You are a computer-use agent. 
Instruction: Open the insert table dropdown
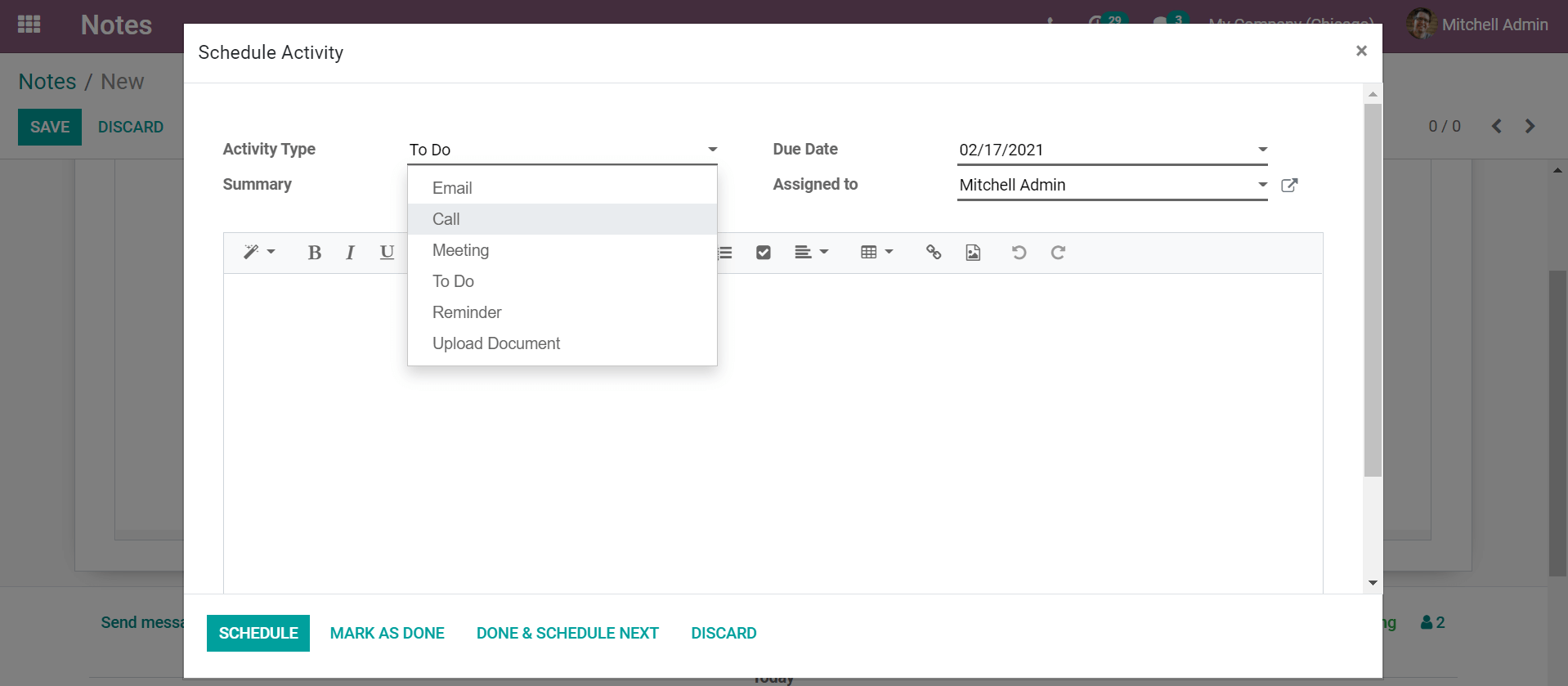pyautogui.click(x=876, y=253)
